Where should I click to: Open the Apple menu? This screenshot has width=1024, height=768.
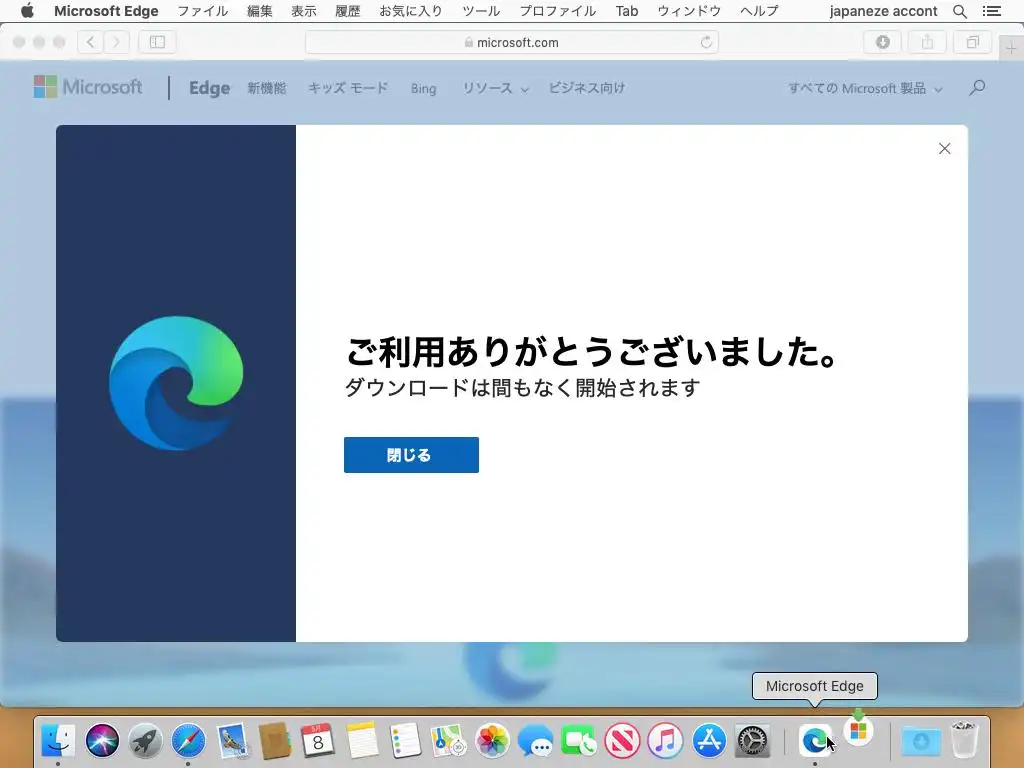pos(27,11)
